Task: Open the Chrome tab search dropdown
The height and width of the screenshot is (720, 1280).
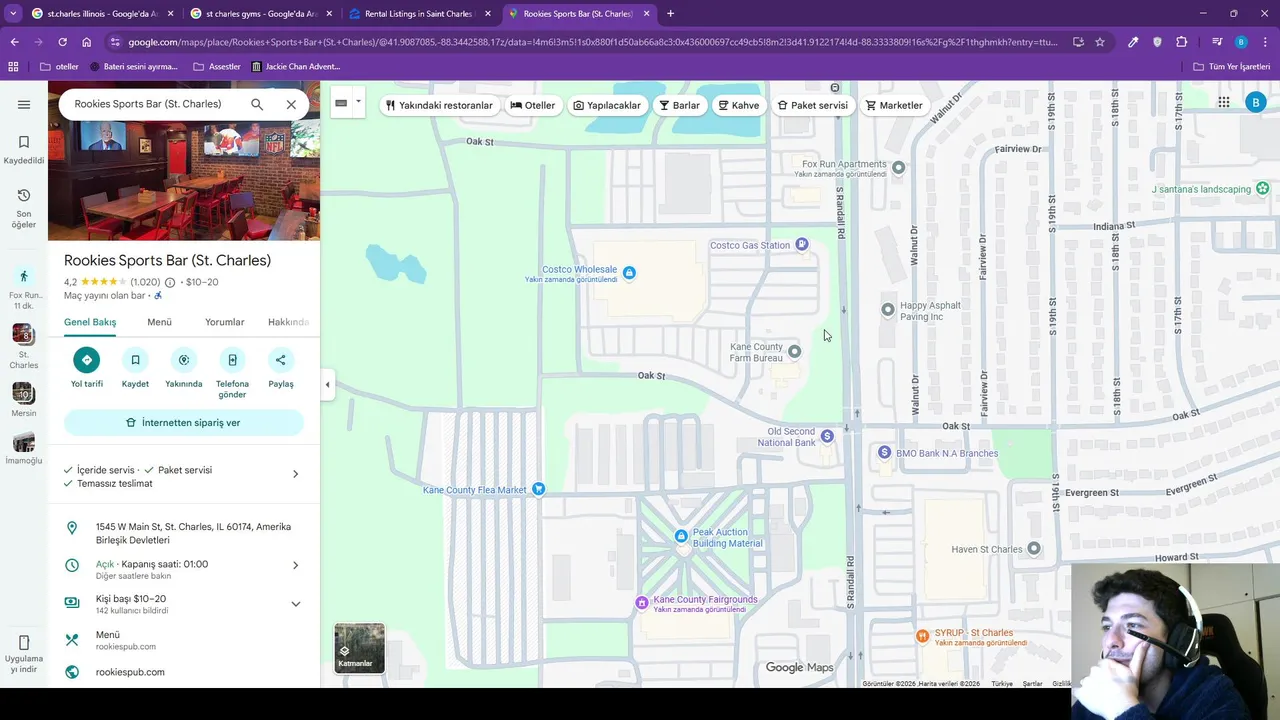Action: tap(13, 14)
